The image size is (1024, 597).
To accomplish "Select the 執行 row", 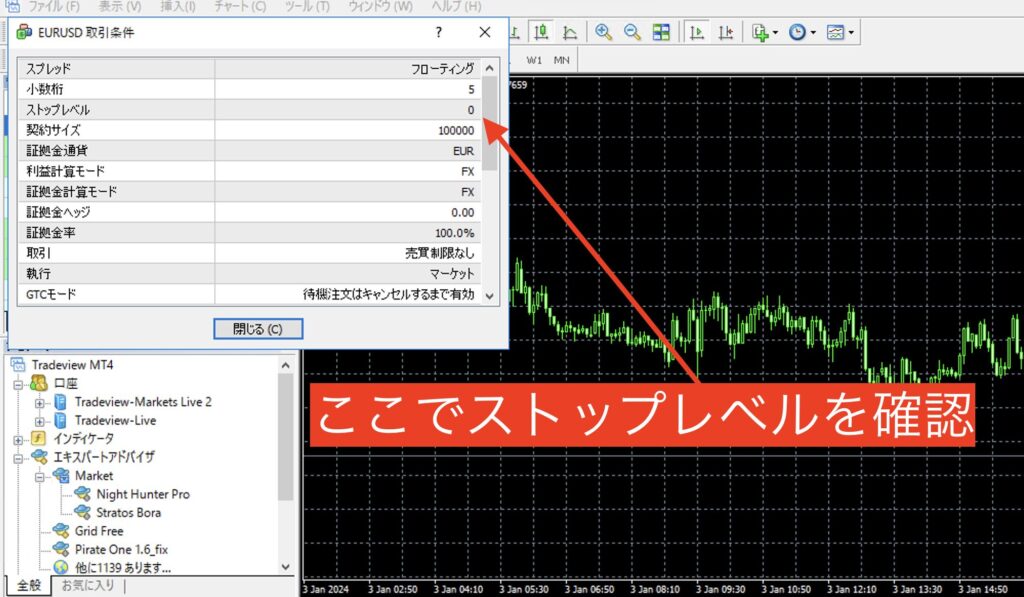I will tap(249, 274).
